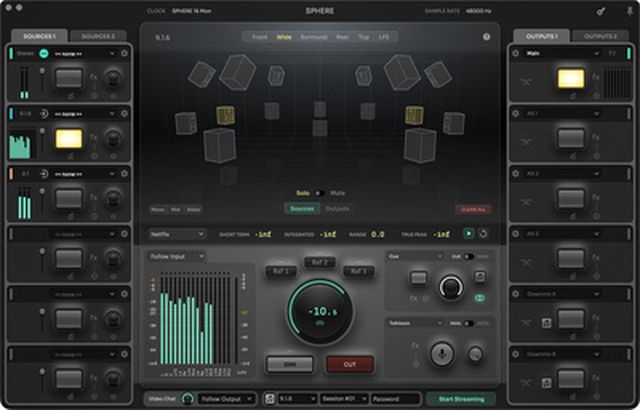Click the Ref 3 button
The height and width of the screenshot is (410, 640).
pos(359,271)
